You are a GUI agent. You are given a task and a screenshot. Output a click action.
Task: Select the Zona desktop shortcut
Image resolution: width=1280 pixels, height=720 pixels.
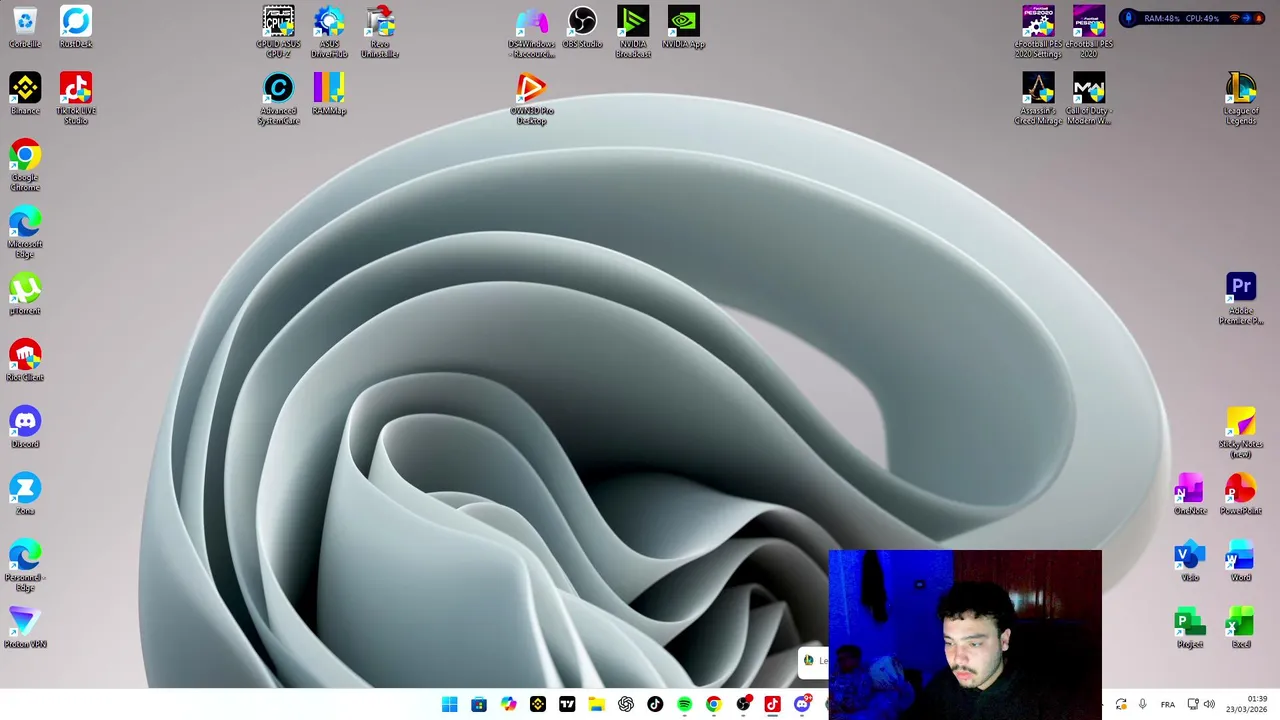tap(25, 494)
